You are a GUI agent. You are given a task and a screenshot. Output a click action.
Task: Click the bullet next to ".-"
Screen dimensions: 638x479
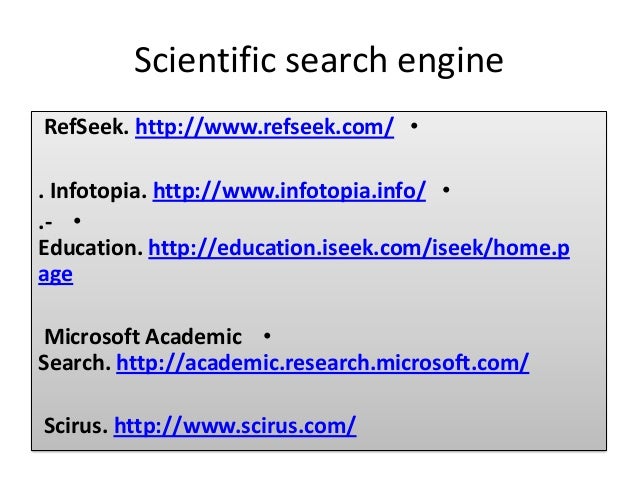[x=76, y=220]
